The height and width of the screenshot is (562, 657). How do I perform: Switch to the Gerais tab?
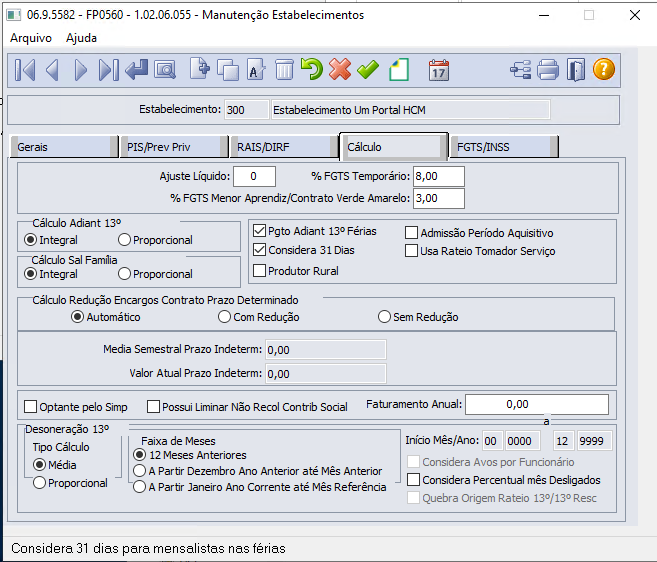[63, 147]
